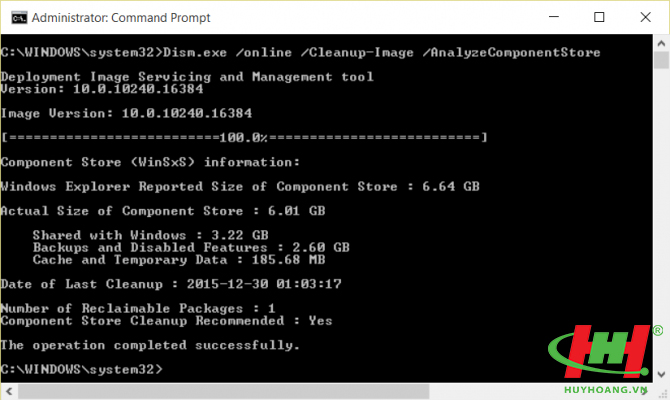
Task: Click the Date of Last Cleanup line
Action: [x=171, y=284]
